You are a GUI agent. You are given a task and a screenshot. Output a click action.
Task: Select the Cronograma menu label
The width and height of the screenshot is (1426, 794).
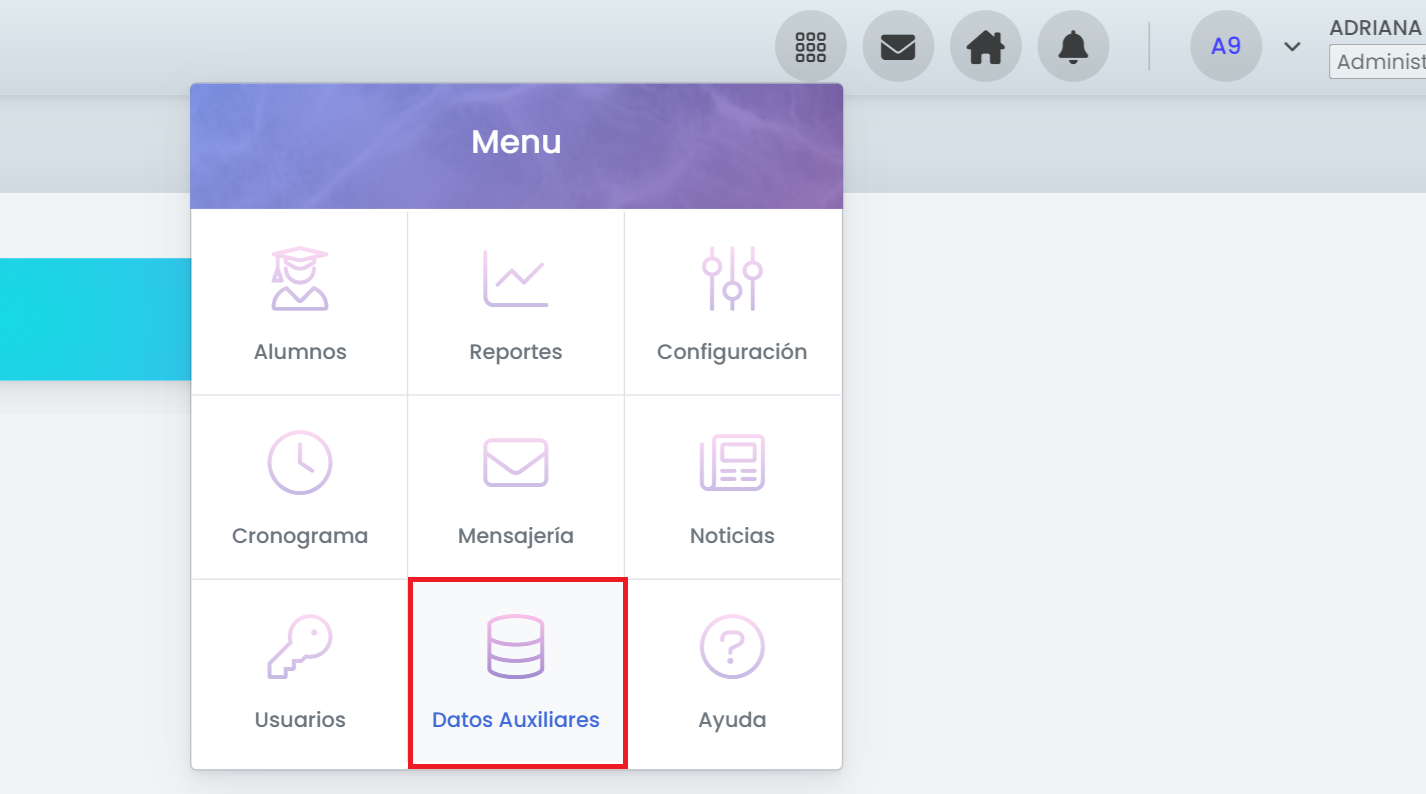coord(300,536)
